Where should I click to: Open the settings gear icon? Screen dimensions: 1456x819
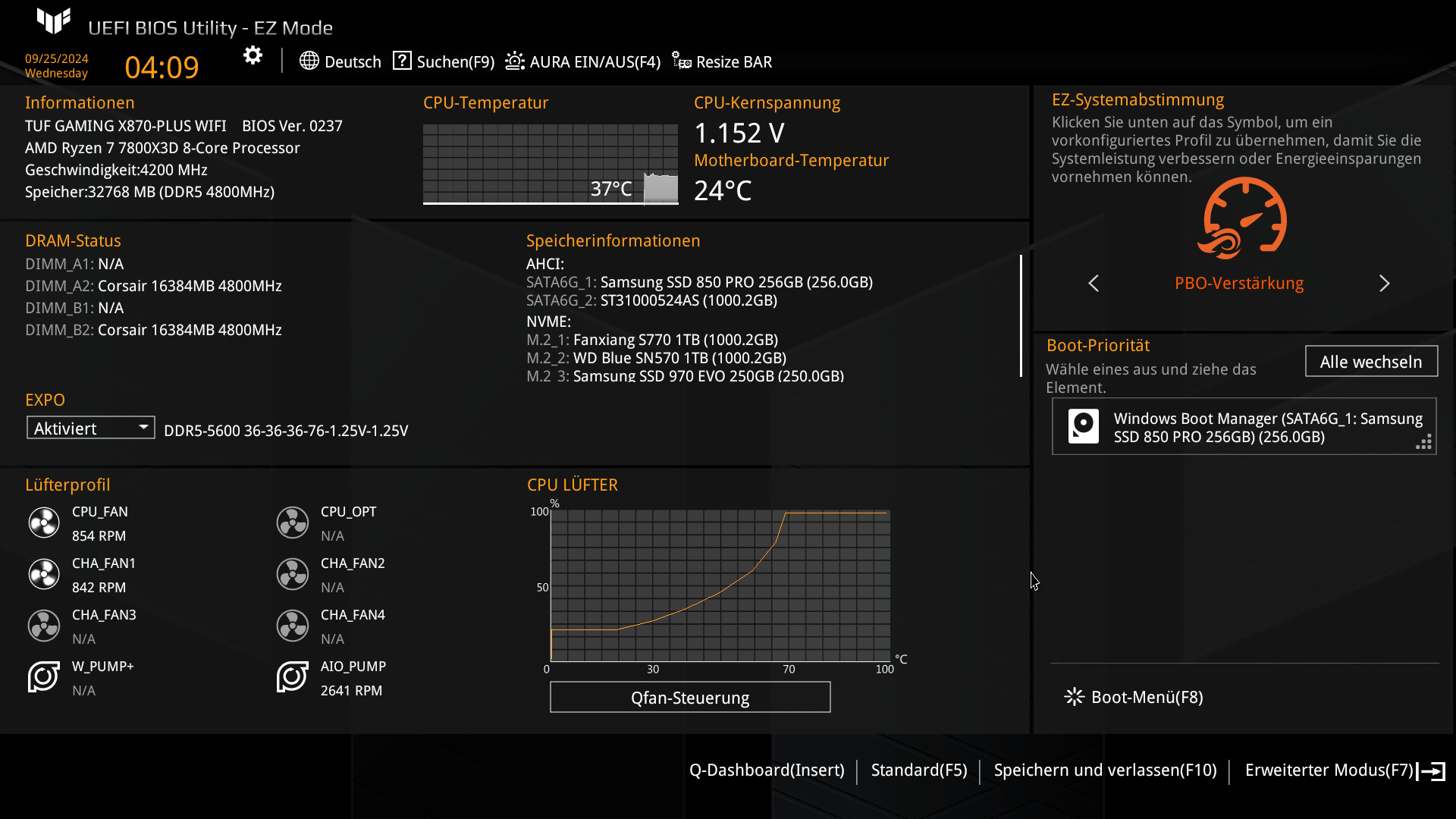(253, 55)
